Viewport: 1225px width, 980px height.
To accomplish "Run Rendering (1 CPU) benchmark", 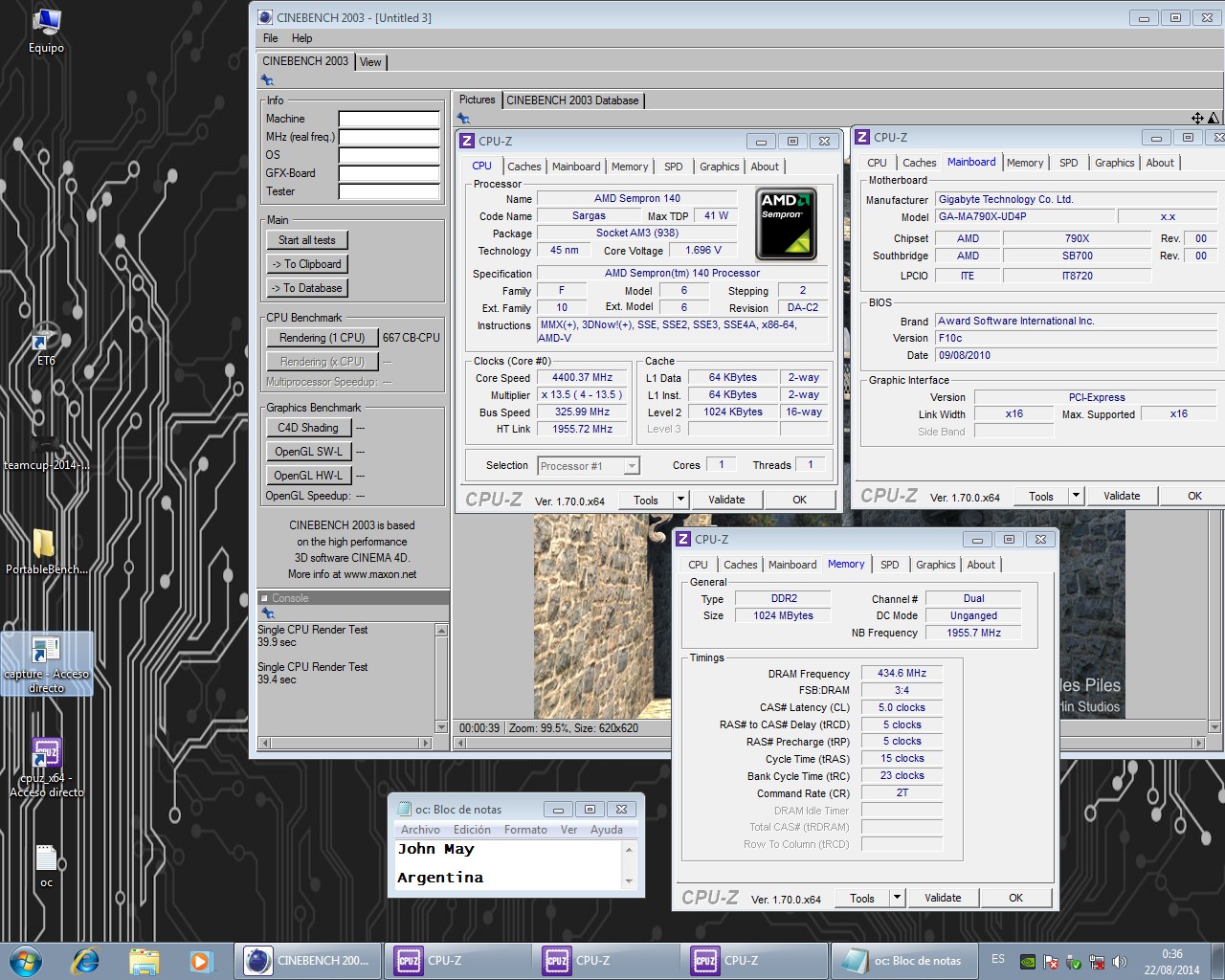I will coord(323,338).
